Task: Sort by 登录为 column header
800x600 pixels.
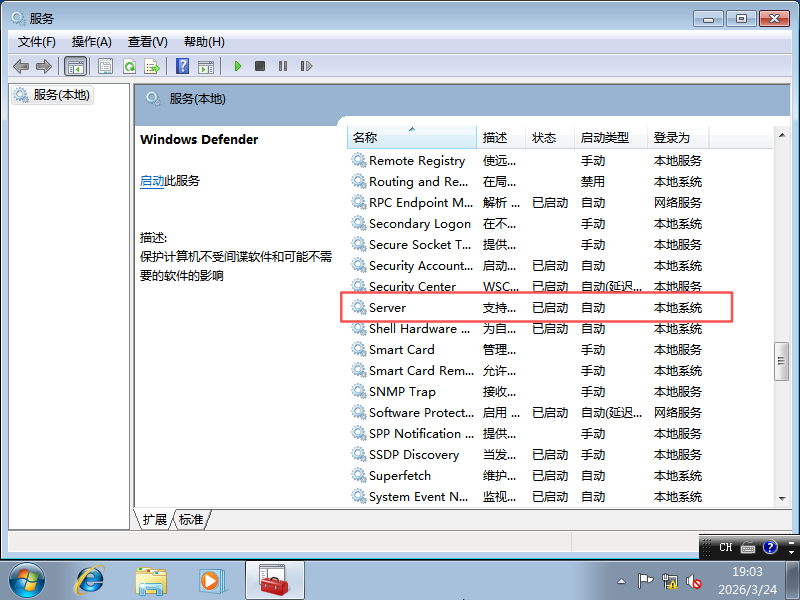Action: click(678, 138)
